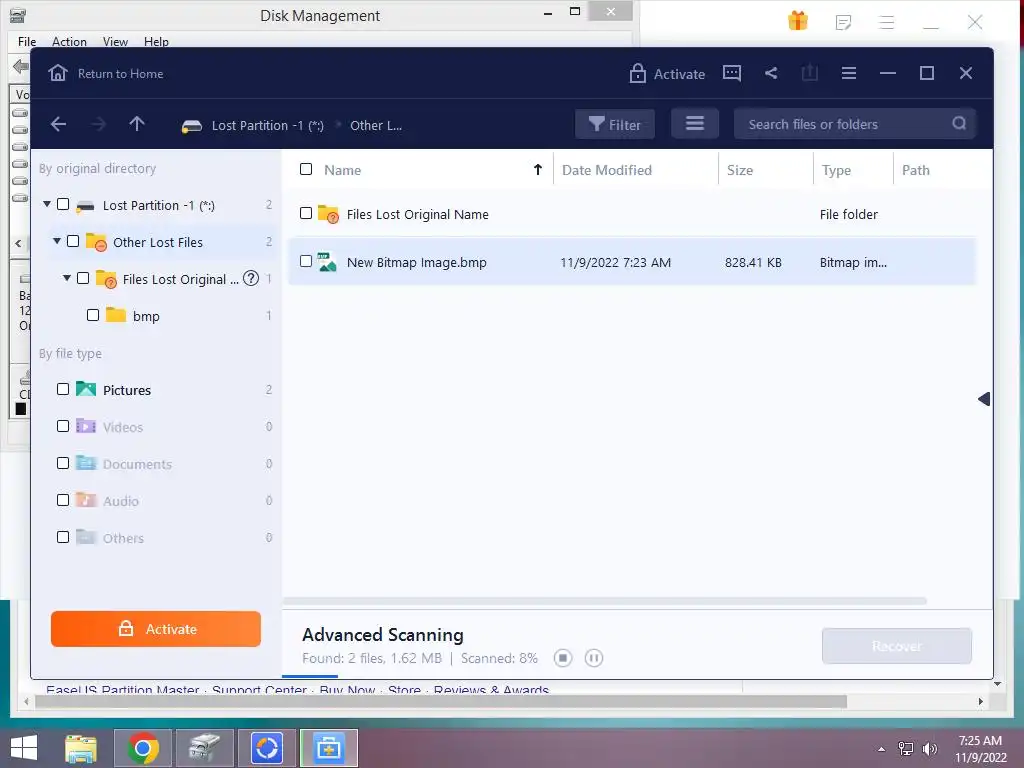Go back with the left arrow
The height and width of the screenshot is (768, 1024).
58,124
